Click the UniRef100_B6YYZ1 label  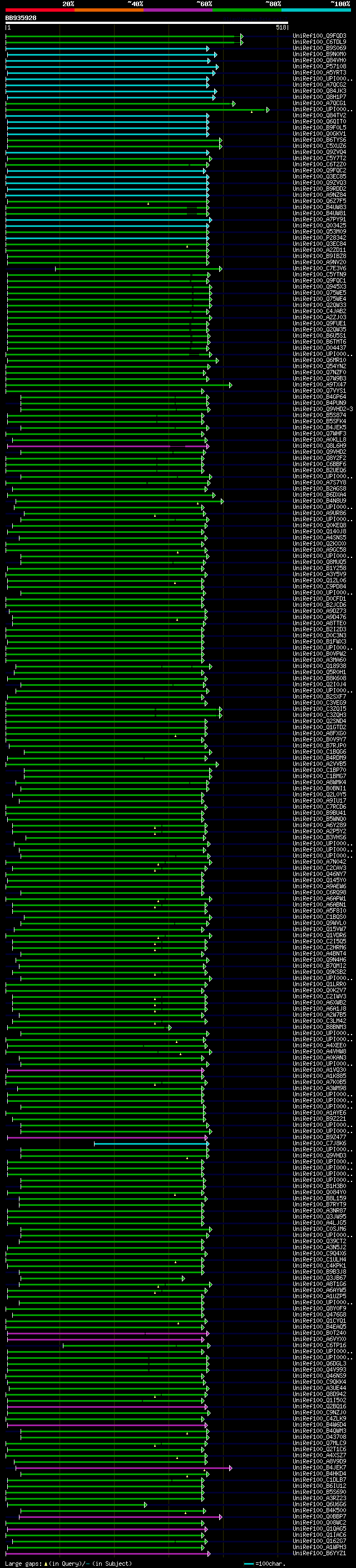319,1554
